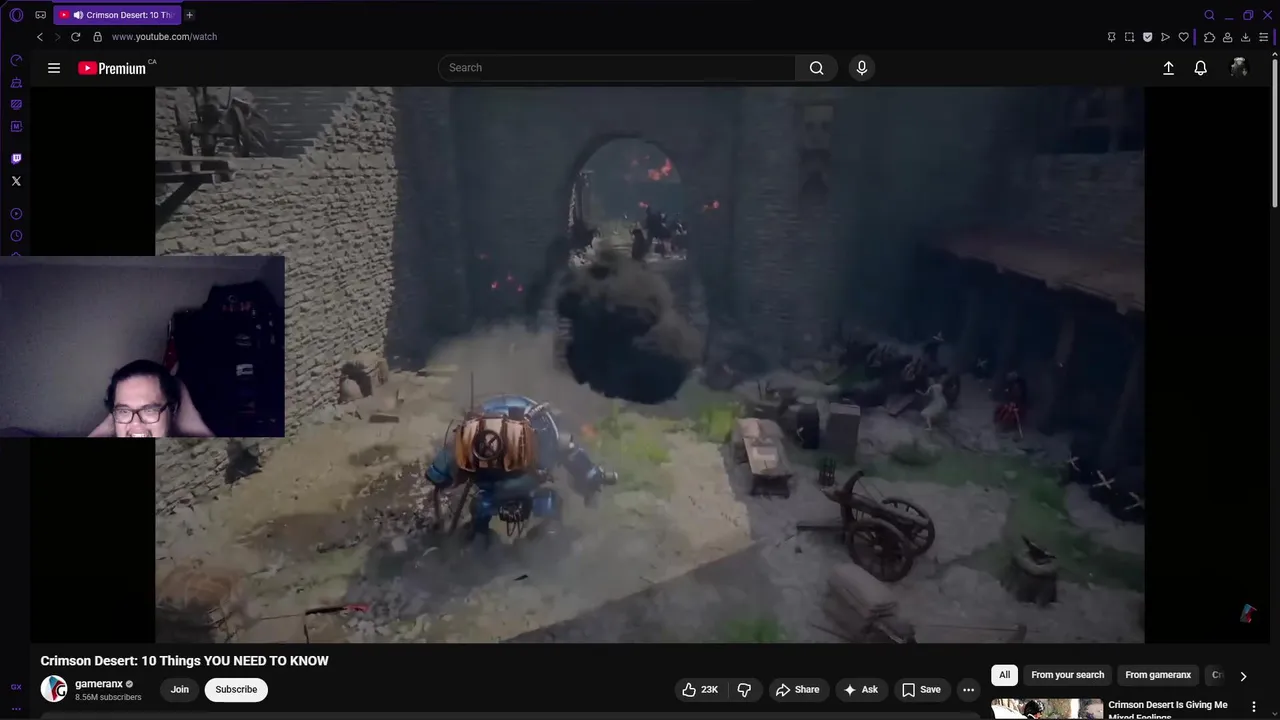Open ad blocker shield icon
This screenshot has height=720, width=1280.
[x=1147, y=37]
